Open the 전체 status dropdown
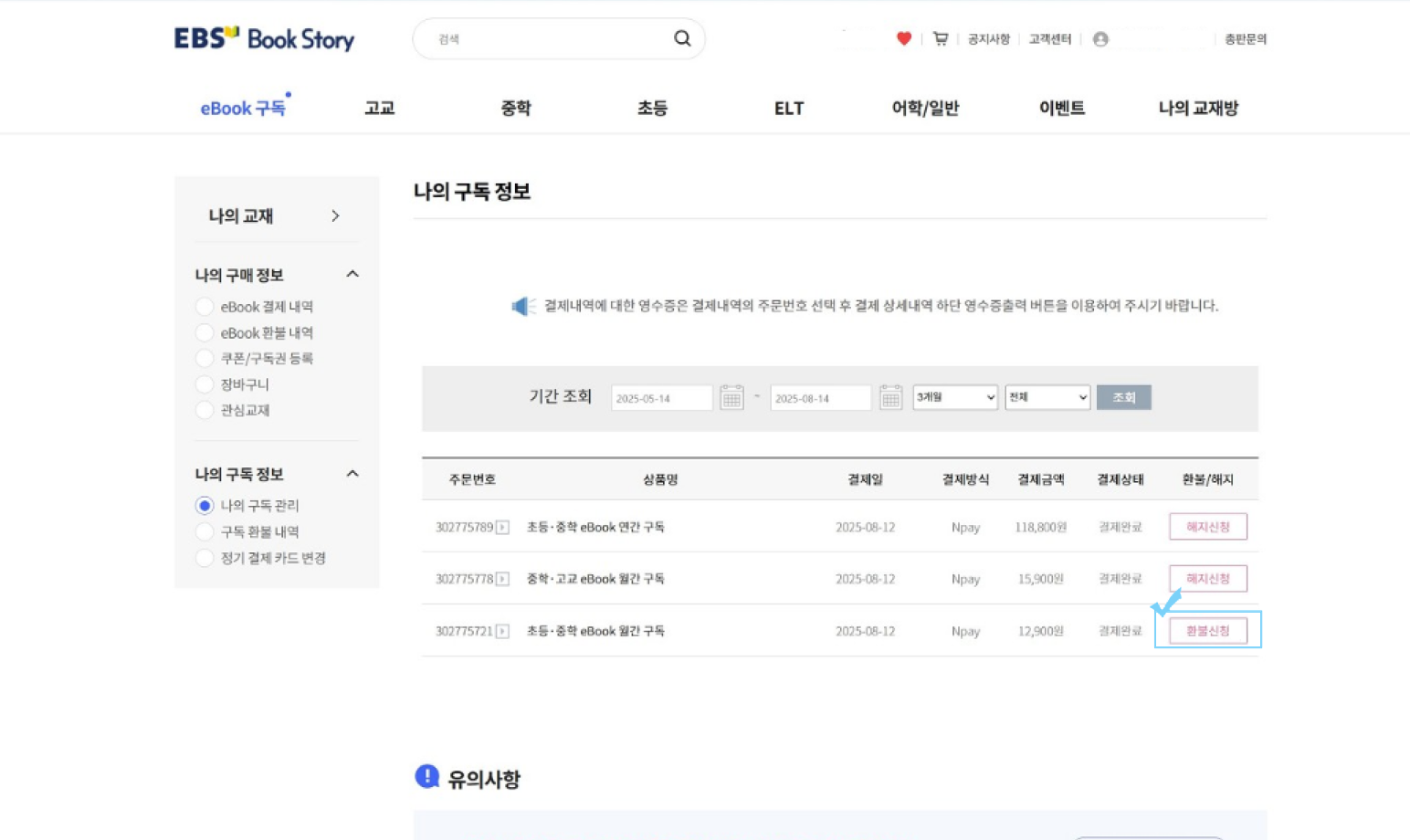 coord(1047,397)
